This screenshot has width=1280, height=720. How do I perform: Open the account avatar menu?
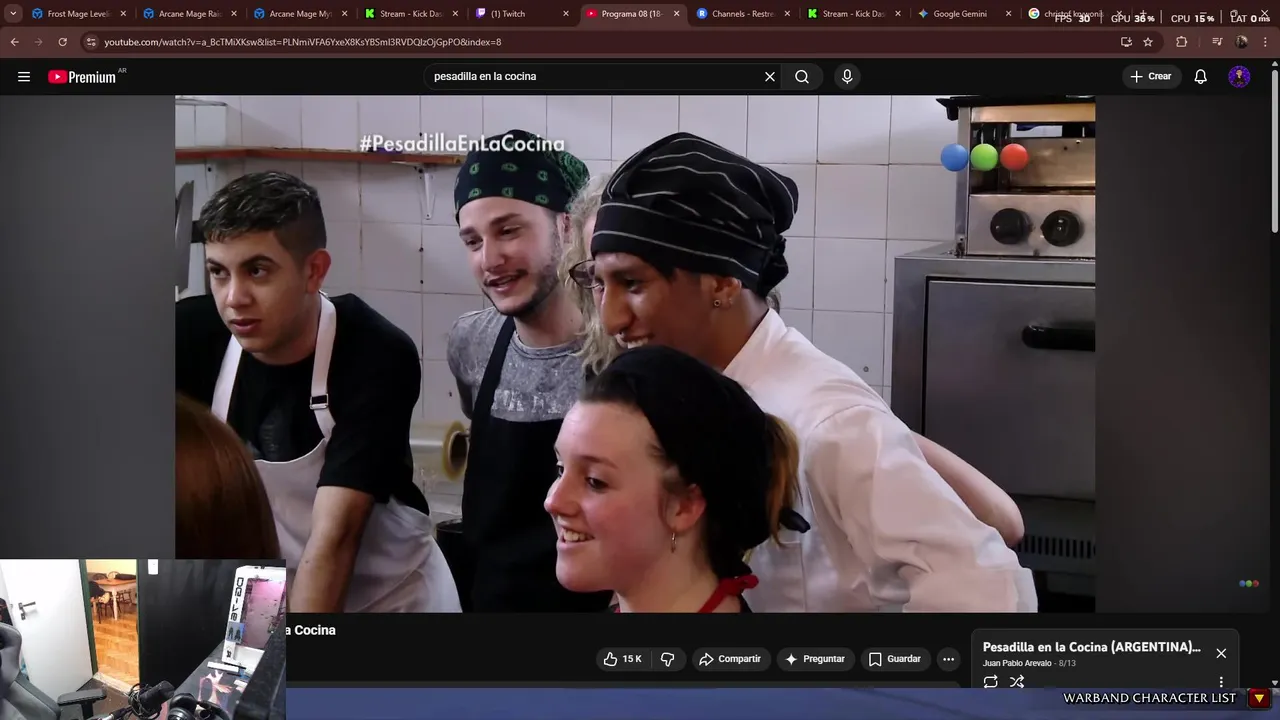click(x=1239, y=77)
